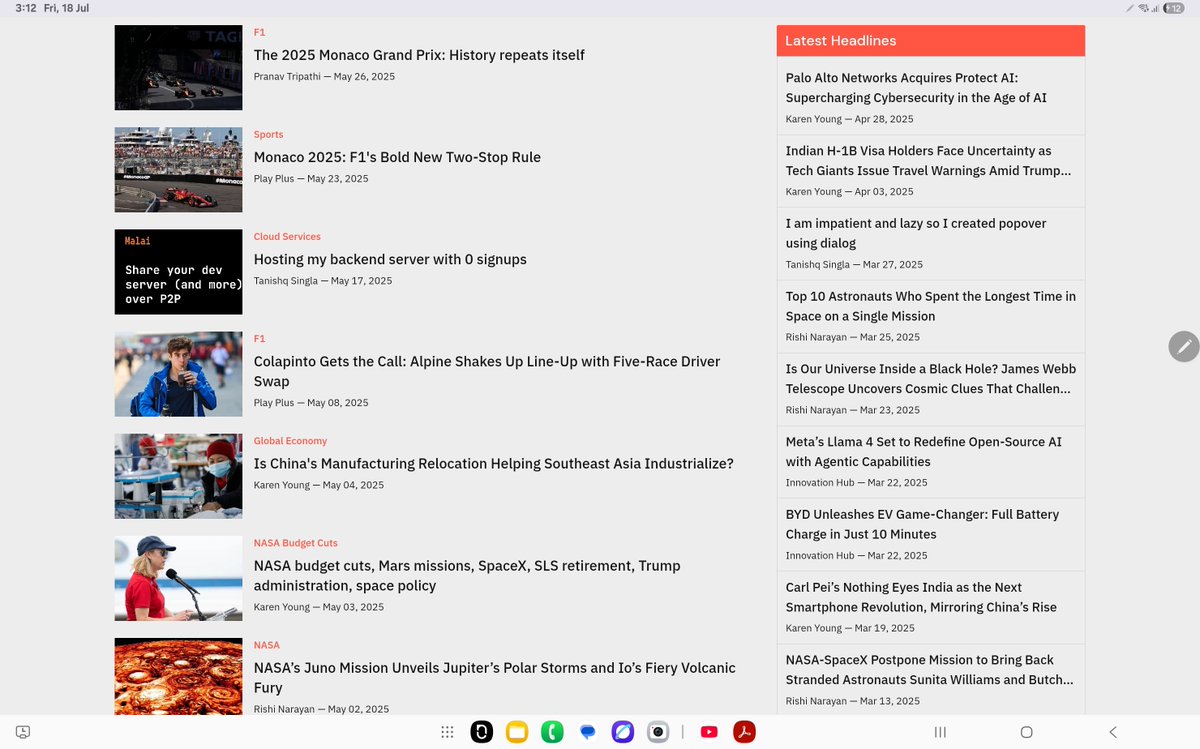Open the NASA budget cuts thumbnail

point(178,578)
